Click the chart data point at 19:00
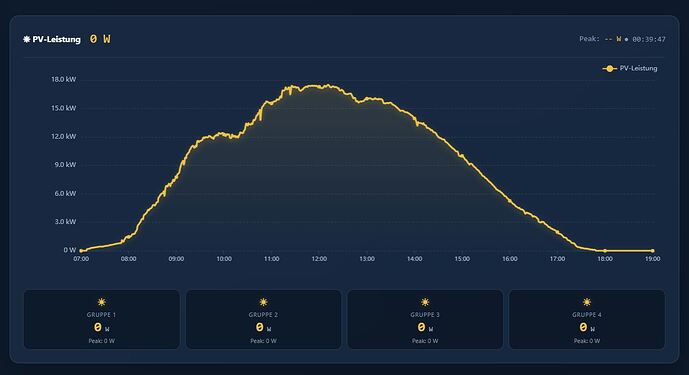The height and width of the screenshot is (375, 689). click(x=653, y=251)
